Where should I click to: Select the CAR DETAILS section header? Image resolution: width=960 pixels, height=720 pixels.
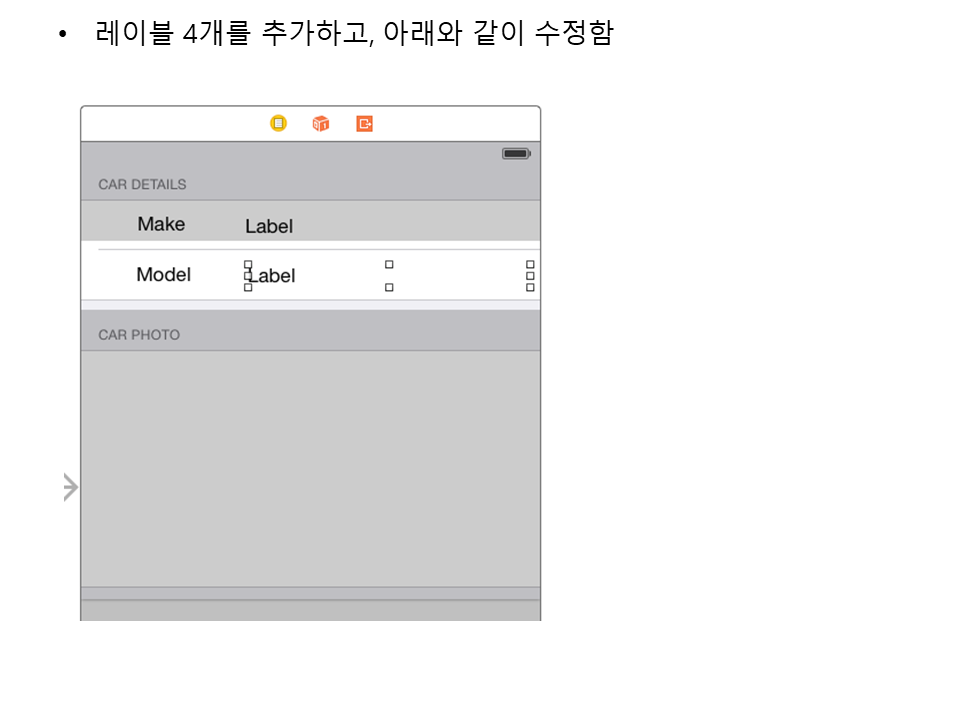pyautogui.click(x=142, y=185)
